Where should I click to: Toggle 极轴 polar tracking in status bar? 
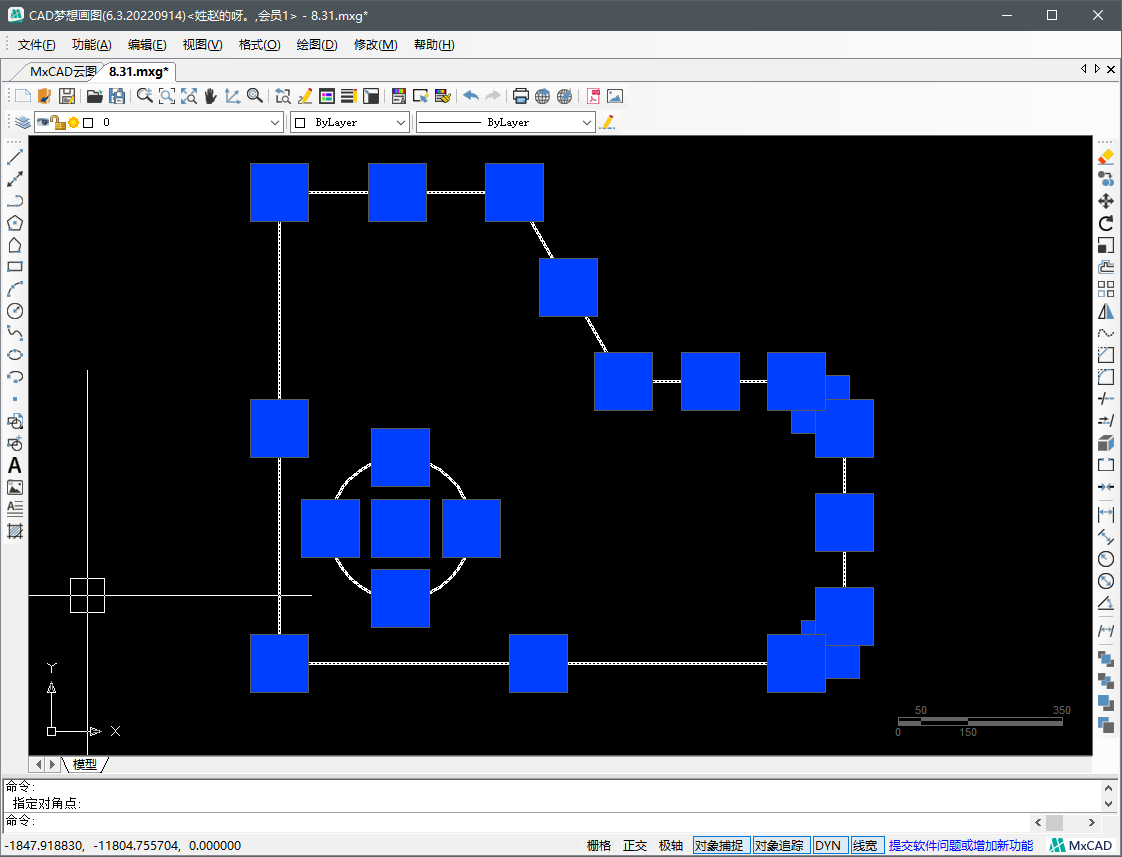coord(670,846)
